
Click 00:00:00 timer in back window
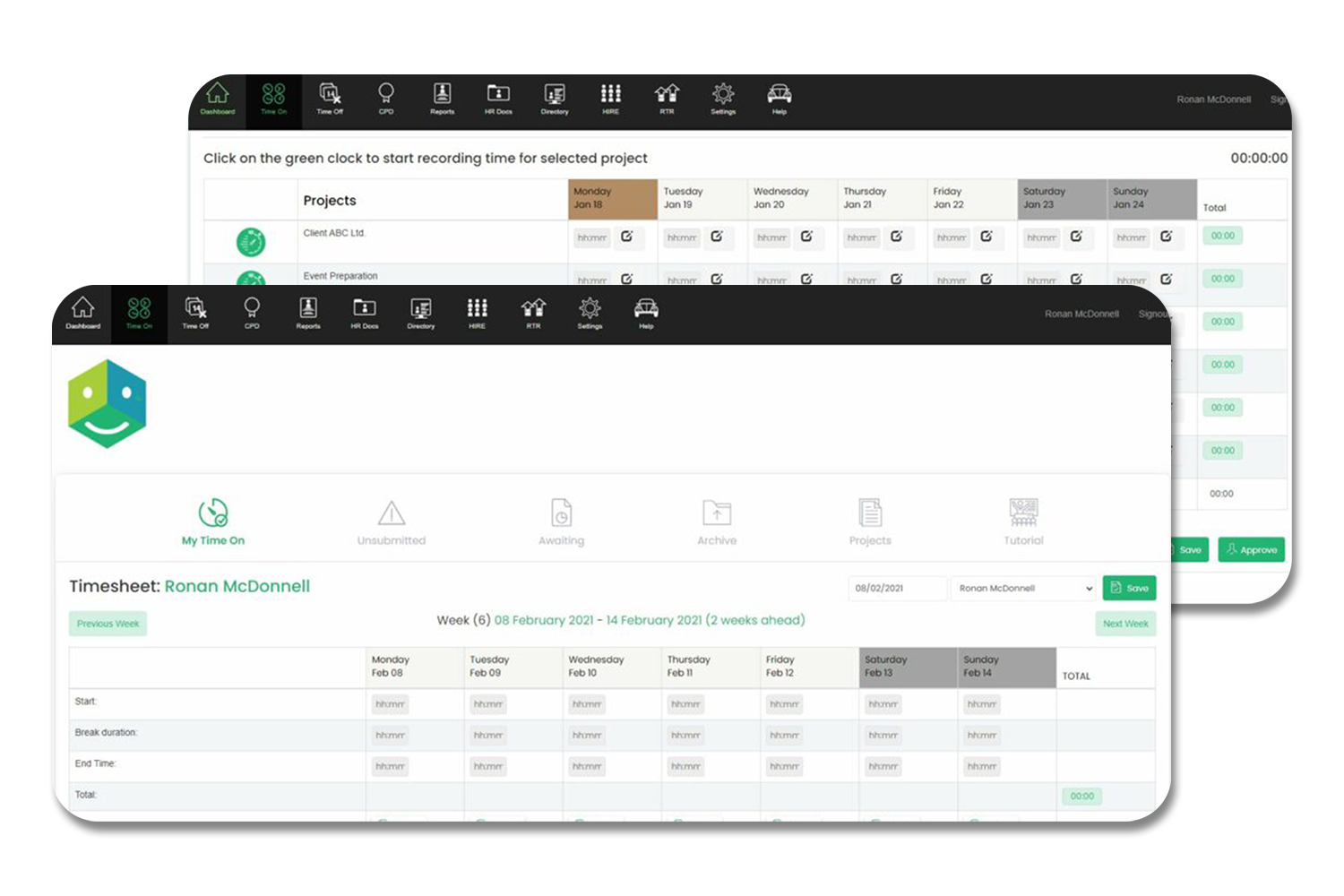point(1259,158)
